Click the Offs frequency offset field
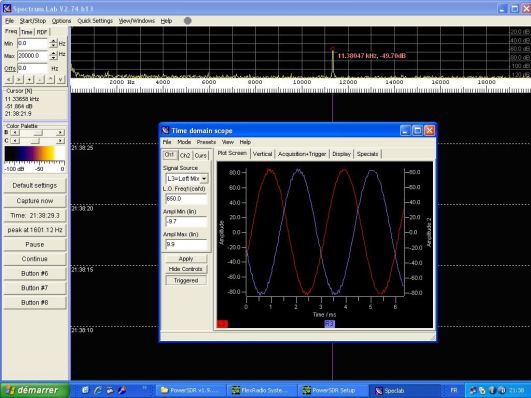531x398 pixels. (32, 68)
